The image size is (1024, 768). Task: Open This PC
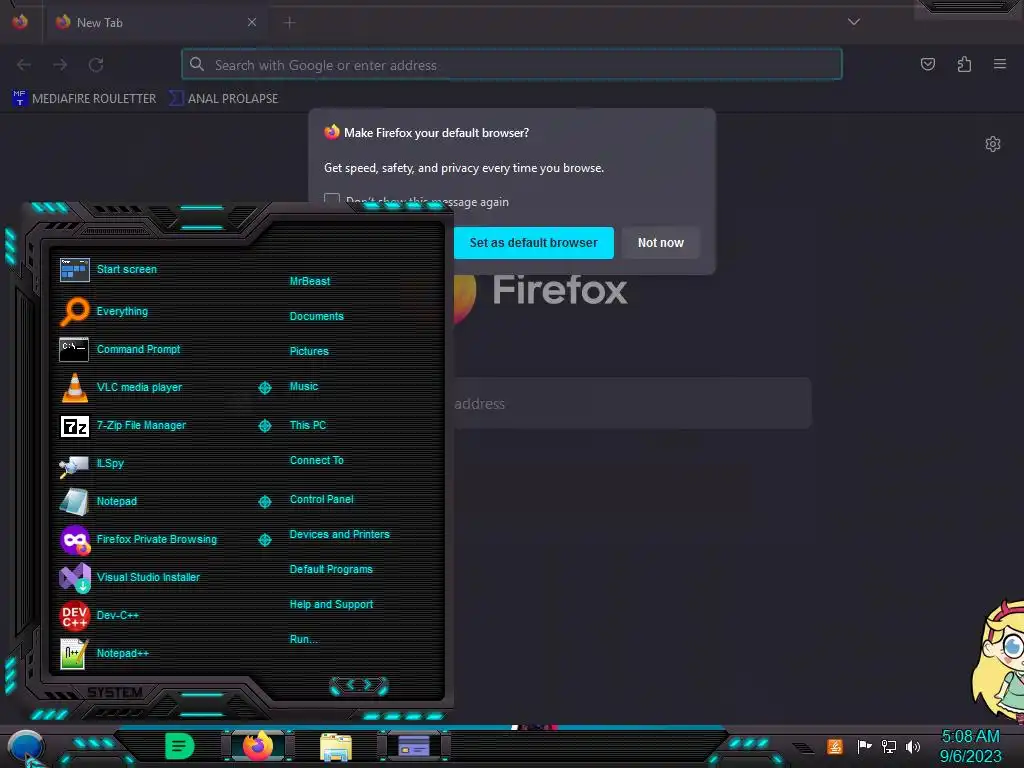(x=308, y=425)
